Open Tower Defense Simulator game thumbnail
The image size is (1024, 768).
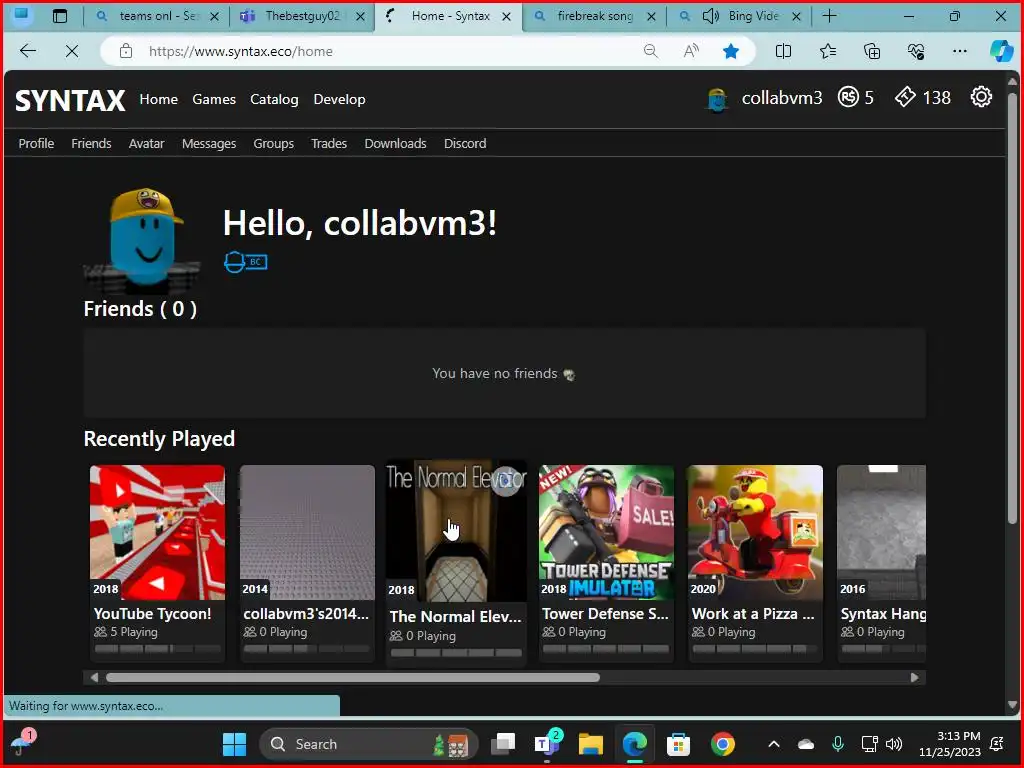(607, 532)
